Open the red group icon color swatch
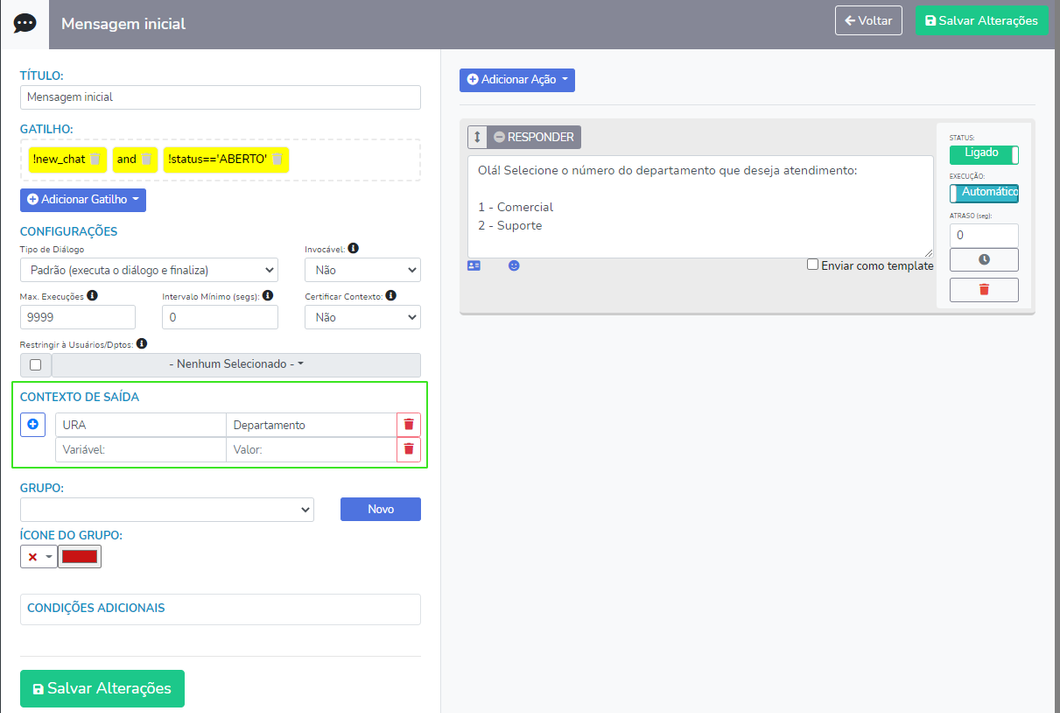This screenshot has height=713, width=1060. [80, 557]
